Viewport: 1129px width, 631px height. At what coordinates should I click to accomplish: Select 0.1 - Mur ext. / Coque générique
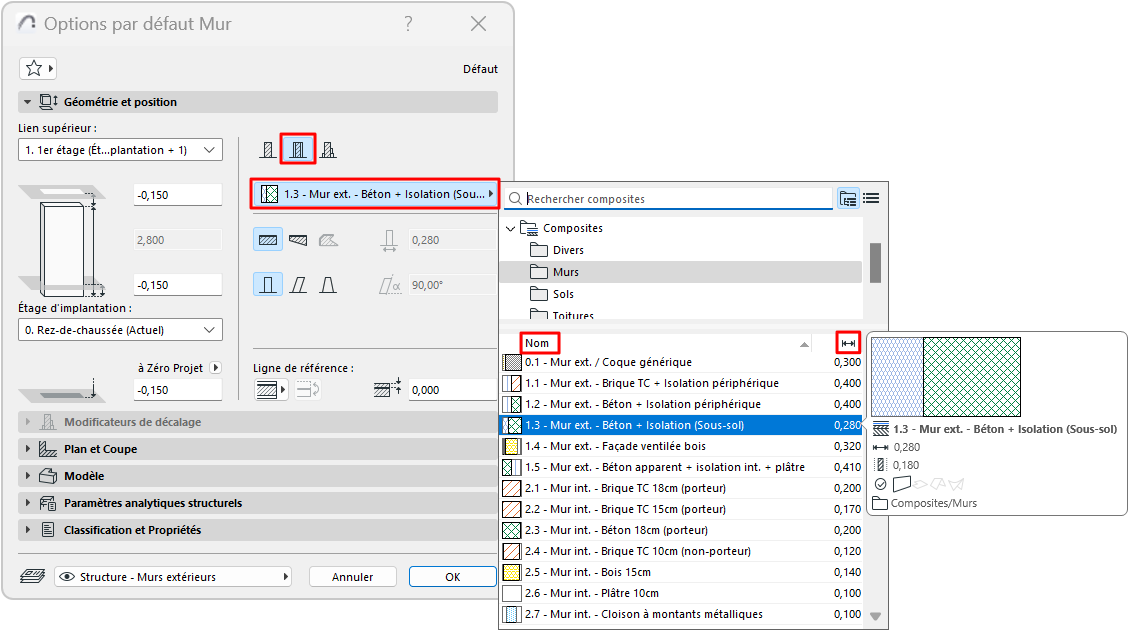pos(681,362)
